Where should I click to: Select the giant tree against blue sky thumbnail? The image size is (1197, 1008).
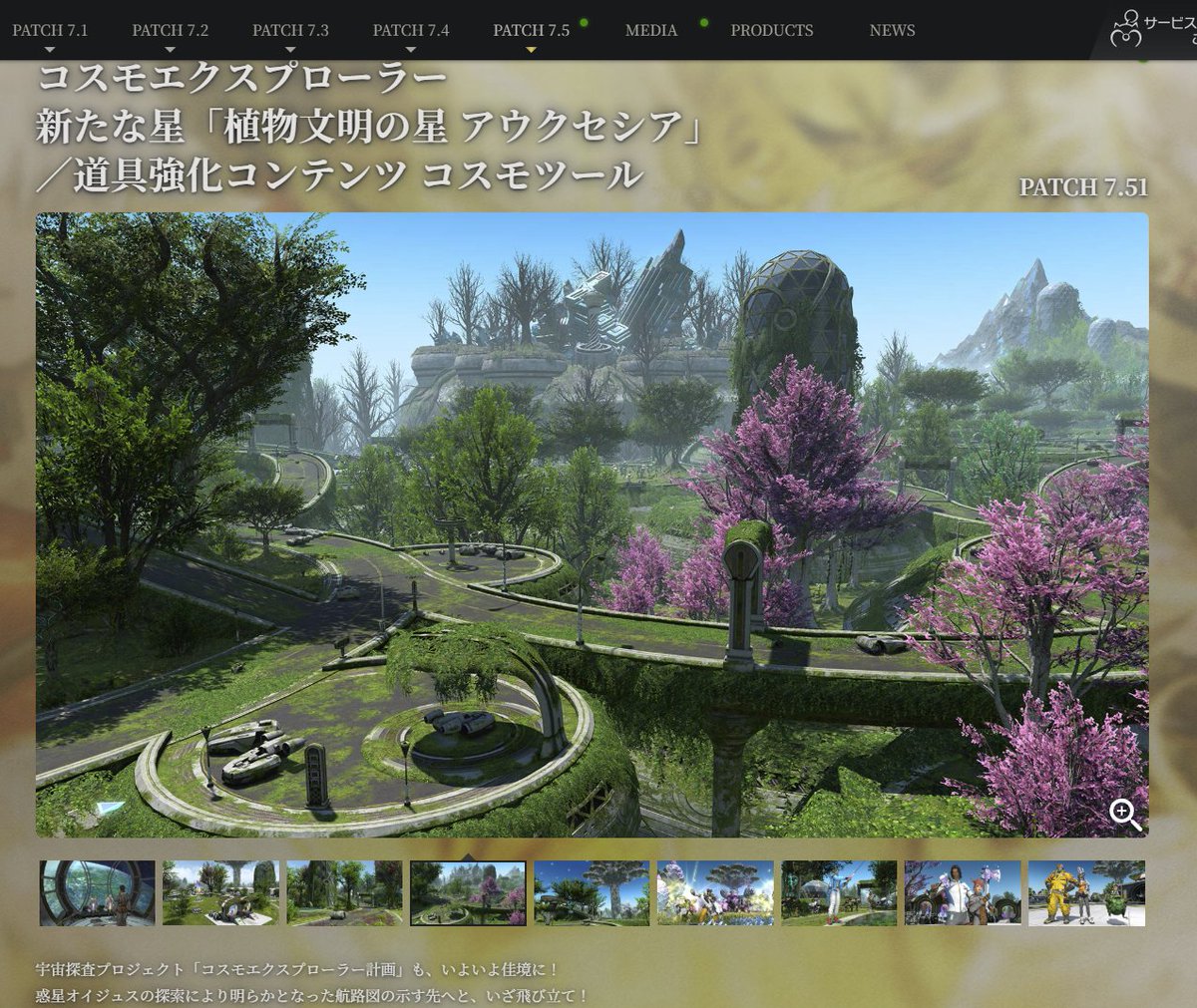tap(592, 893)
